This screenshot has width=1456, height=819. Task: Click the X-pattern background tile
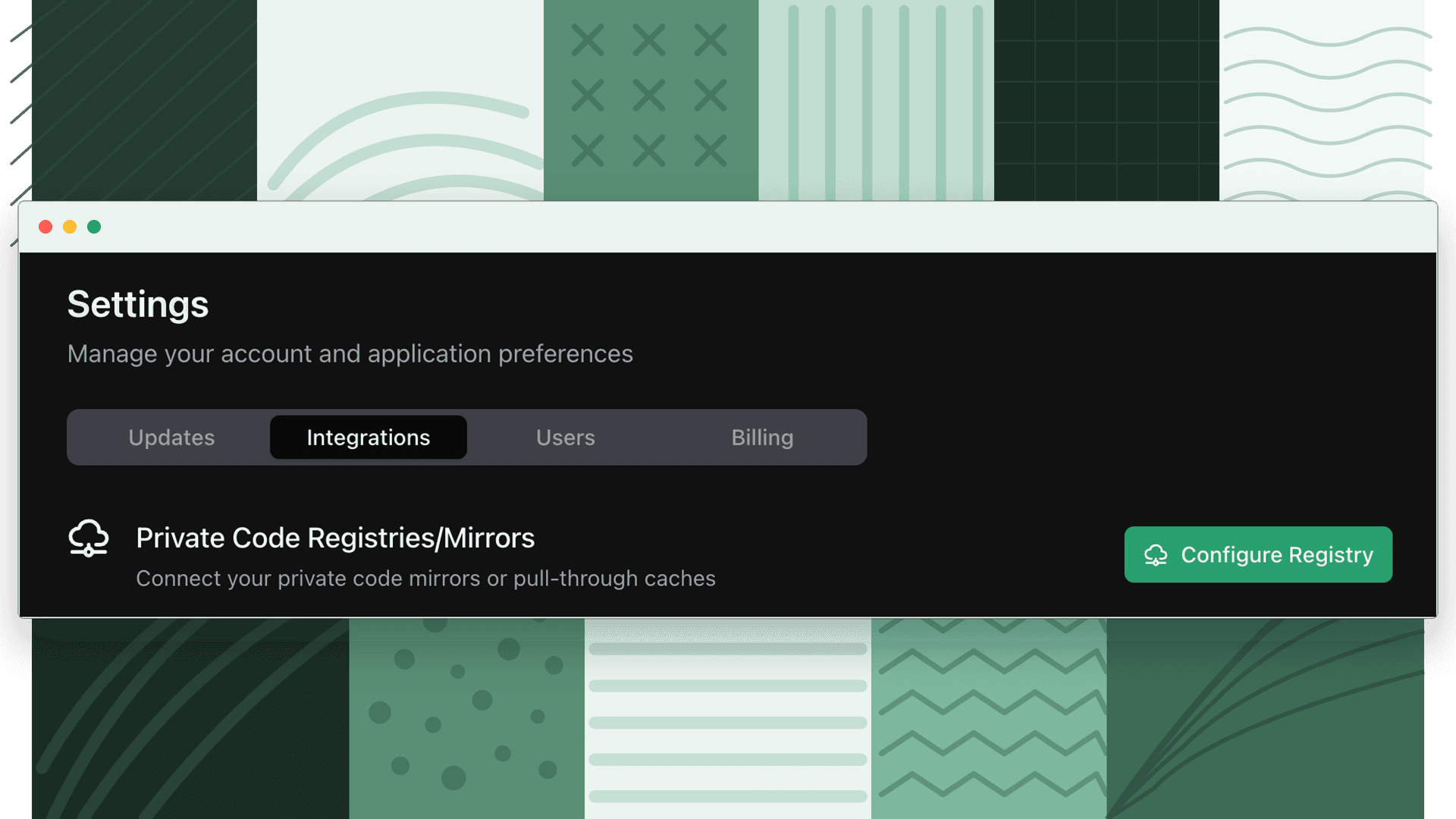[x=651, y=100]
